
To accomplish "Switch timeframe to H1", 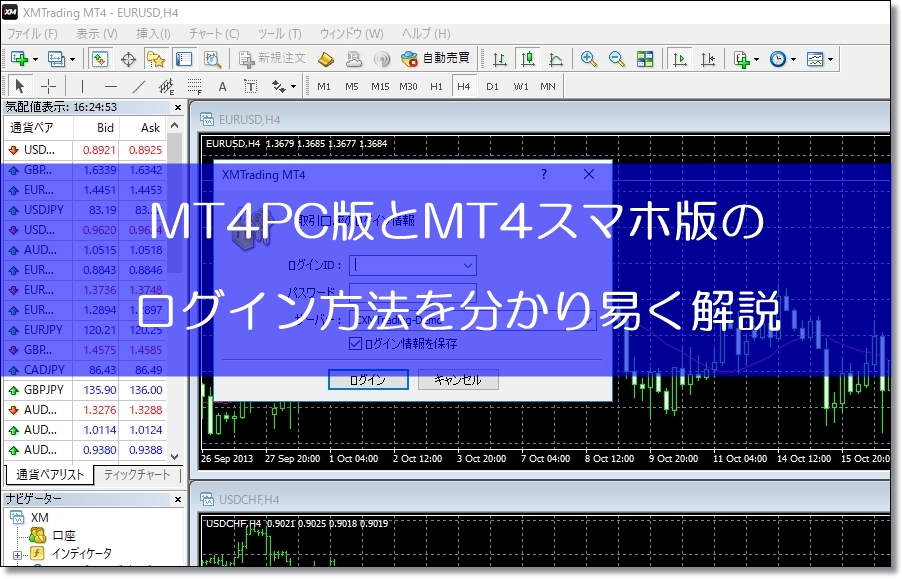I will click(x=436, y=86).
